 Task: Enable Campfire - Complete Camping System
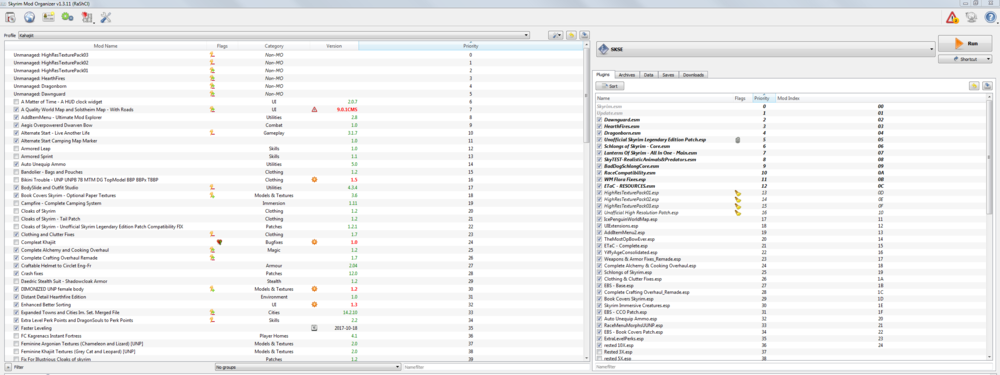click(x=16, y=203)
